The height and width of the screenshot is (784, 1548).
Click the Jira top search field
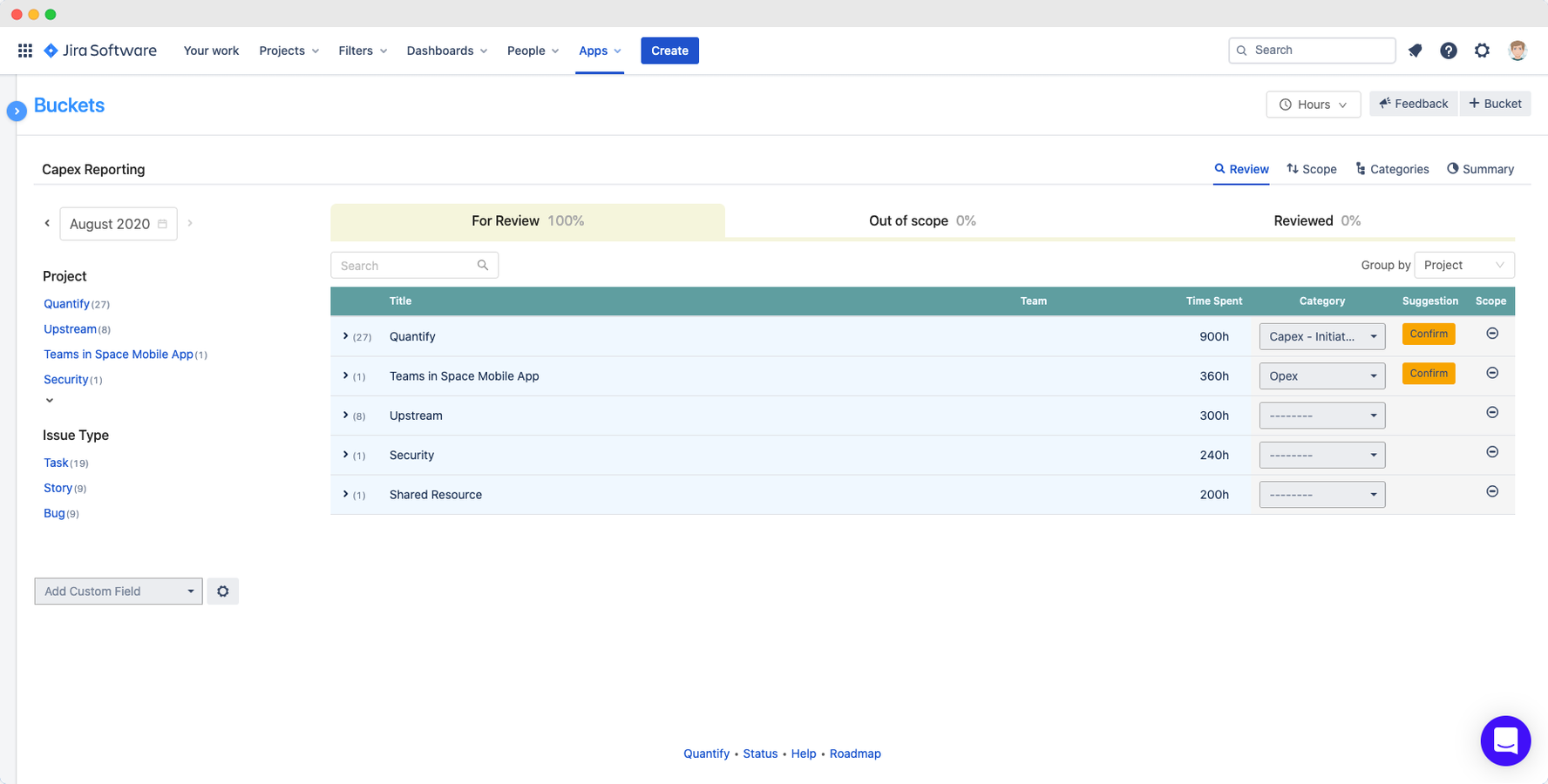click(1312, 51)
